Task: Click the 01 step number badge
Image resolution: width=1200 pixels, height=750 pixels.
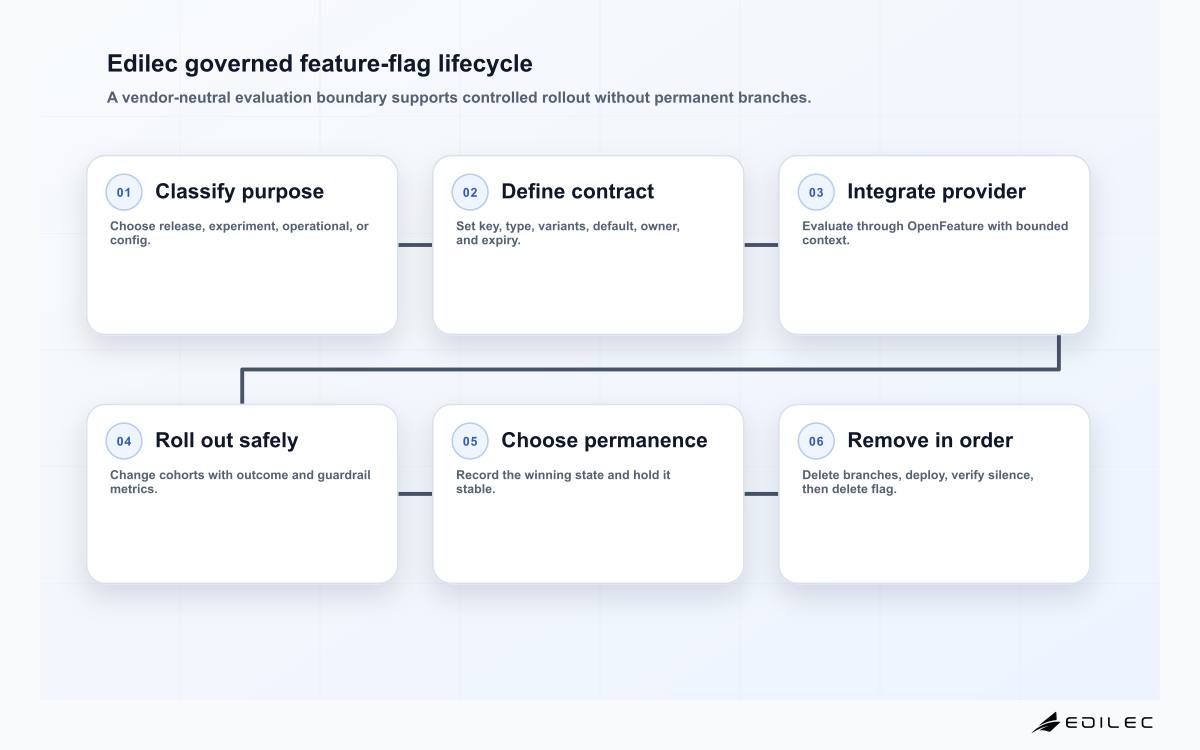Action: (x=124, y=192)
